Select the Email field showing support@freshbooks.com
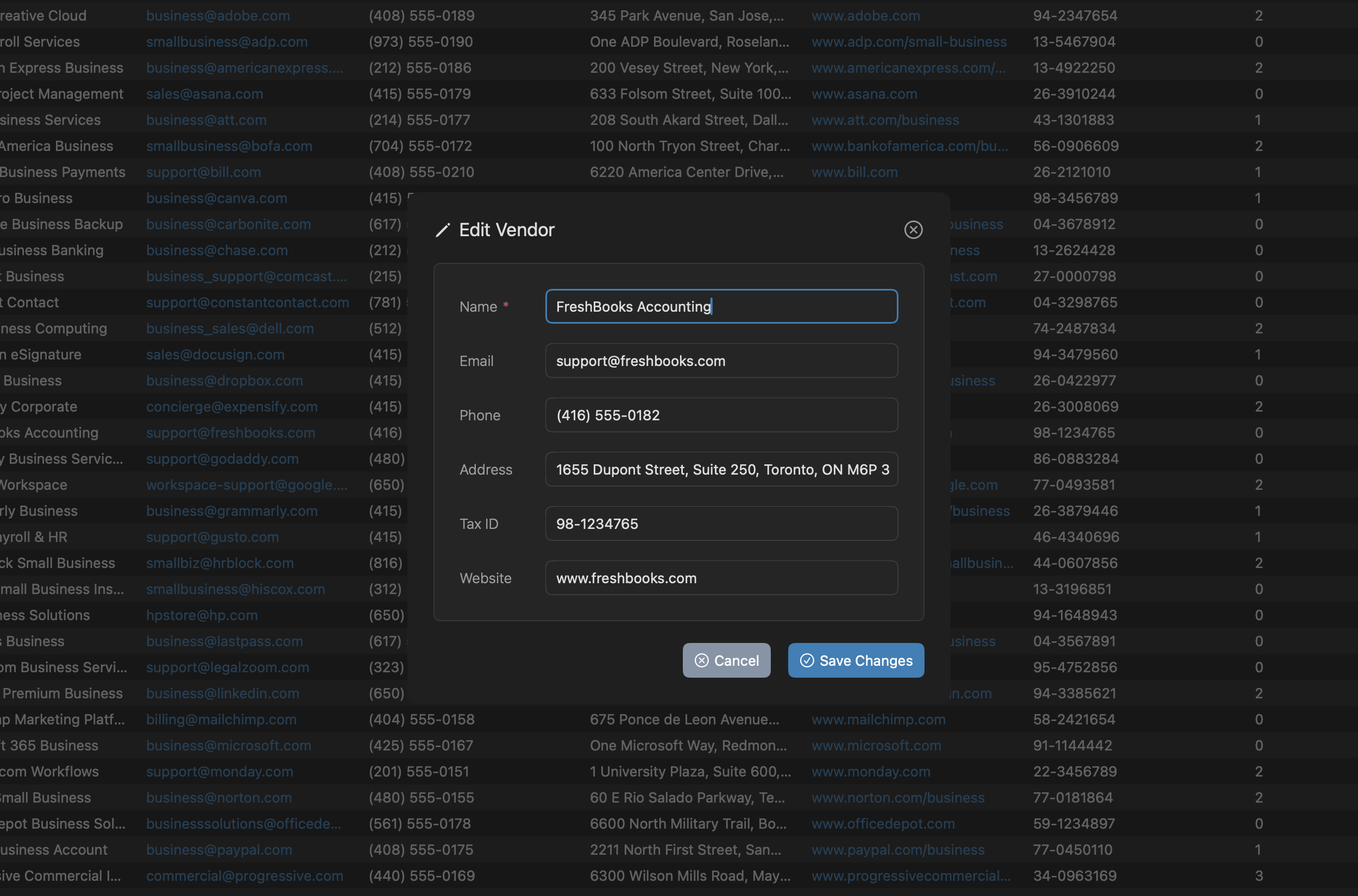This screenshot has height=896, width=1358. [x=721, y=361]
